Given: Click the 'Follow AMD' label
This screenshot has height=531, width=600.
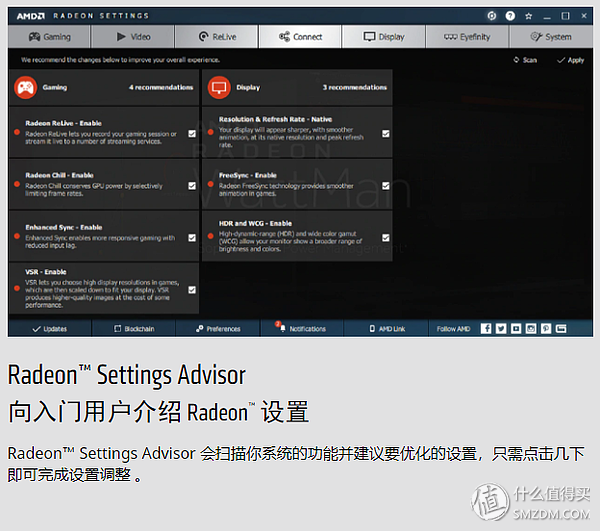Looking at the screenshot, I should pos(453,329).
